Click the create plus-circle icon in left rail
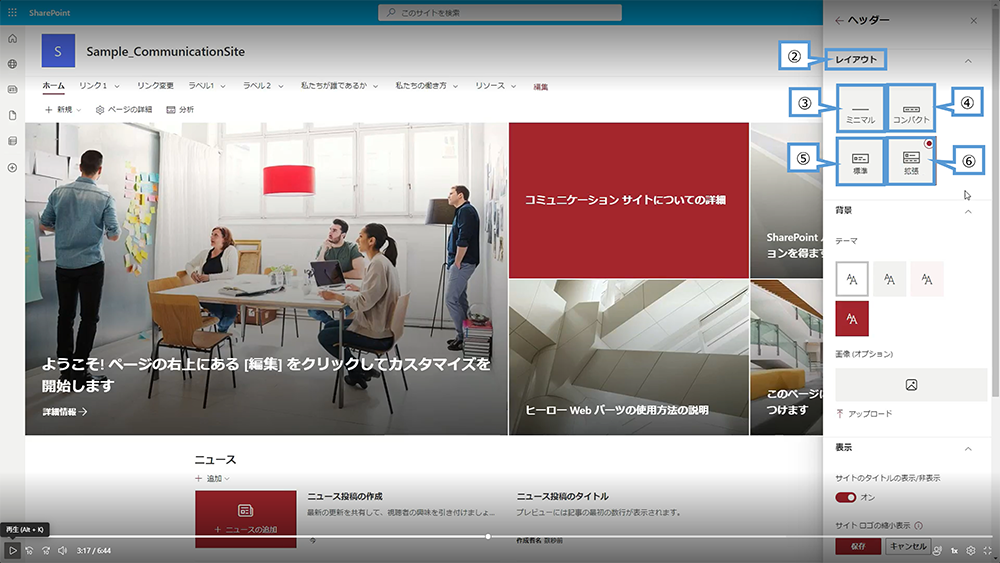Viewport: 1000px width, 563px height. [x=12, y=168]
